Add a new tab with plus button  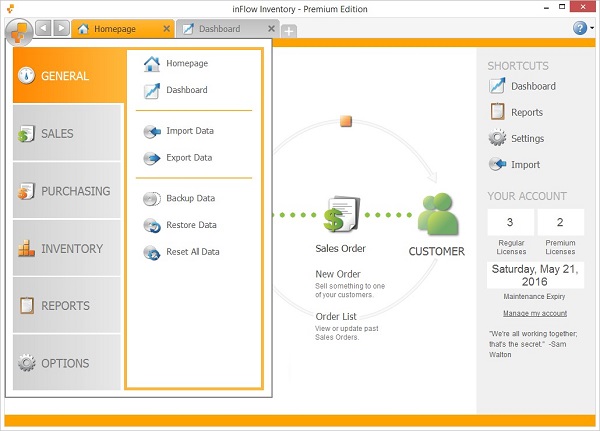coord(289,31)
